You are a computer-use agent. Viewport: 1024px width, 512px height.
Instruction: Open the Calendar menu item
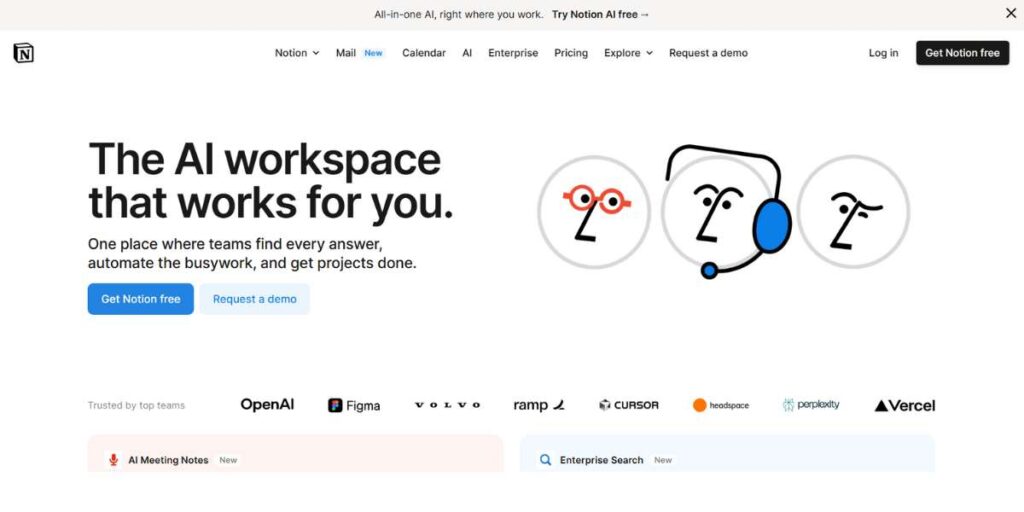coord(424,53)
